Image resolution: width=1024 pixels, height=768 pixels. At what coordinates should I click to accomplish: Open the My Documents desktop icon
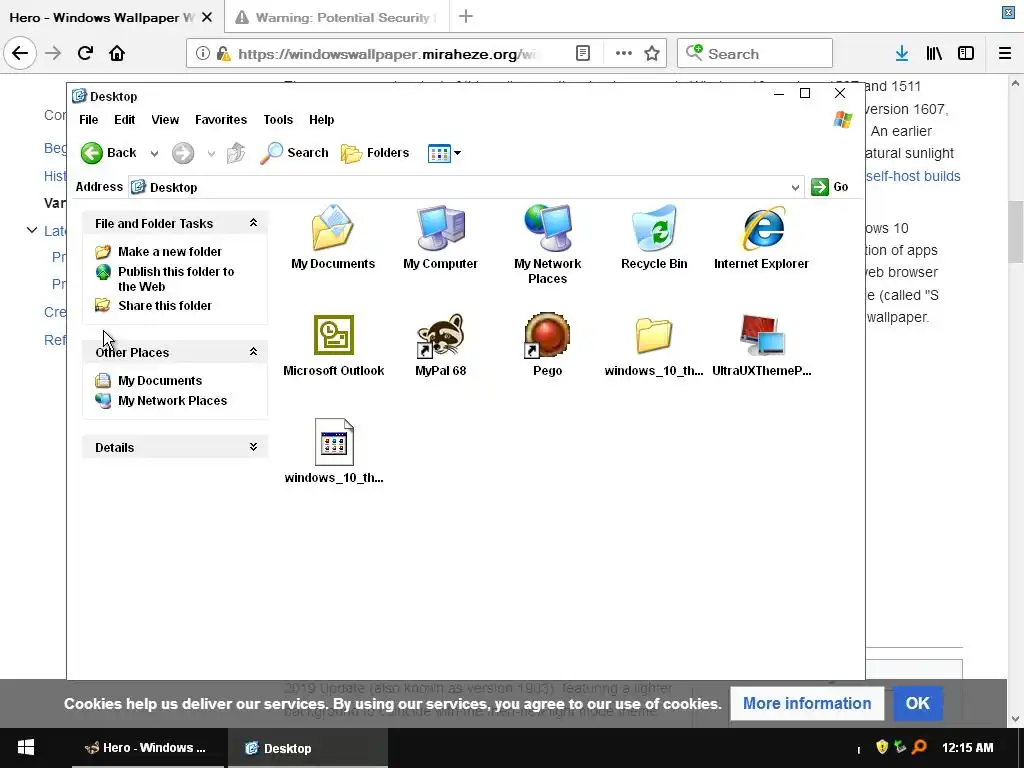pyautogui.click(x=333, y=238)
